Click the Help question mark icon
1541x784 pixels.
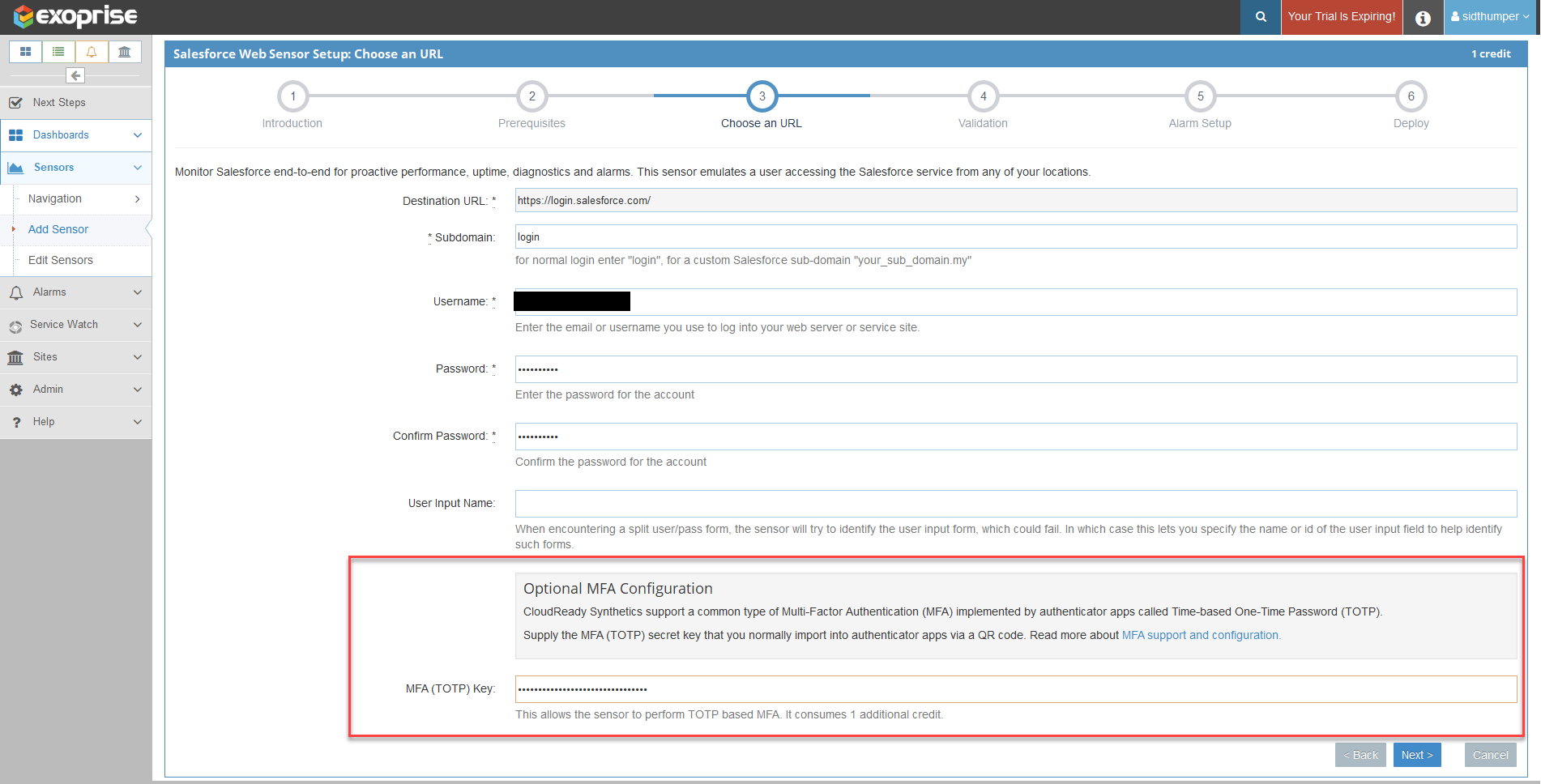click(x=16, y=421)
